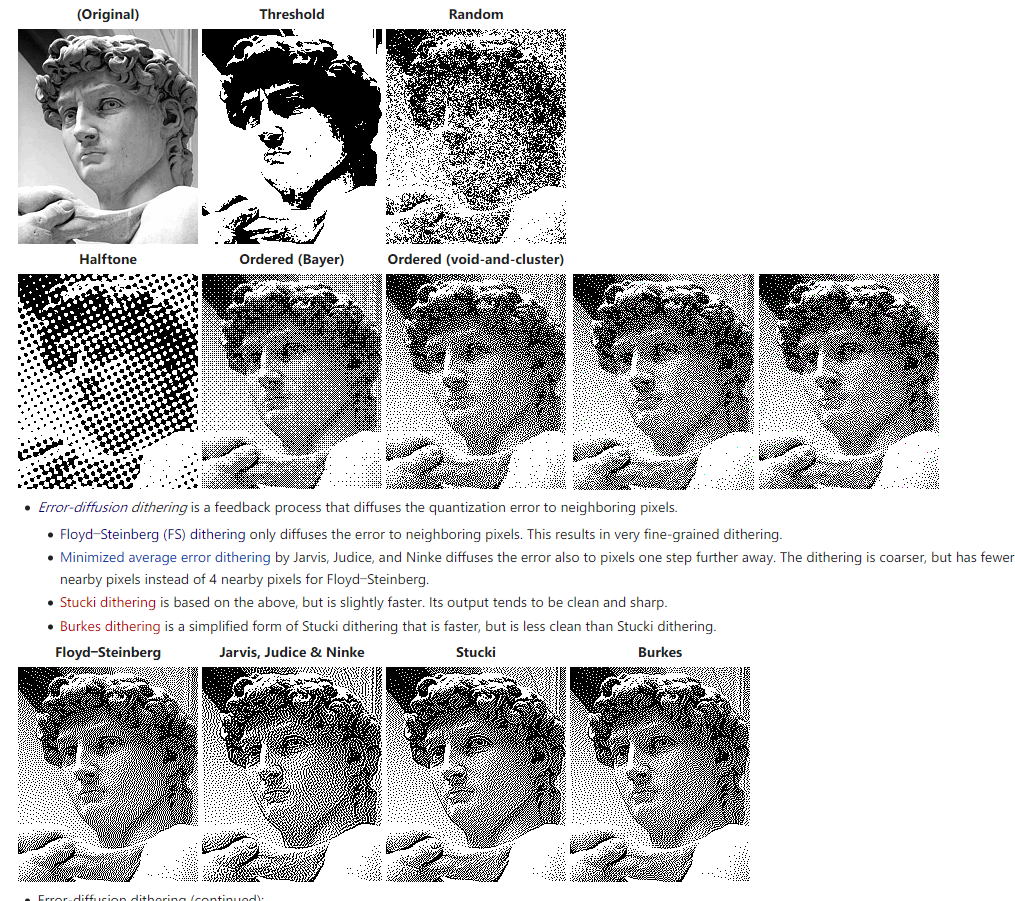Open the Ordered (Bayer) example image
Screen dimensions: 1015x901
[291, 381]
